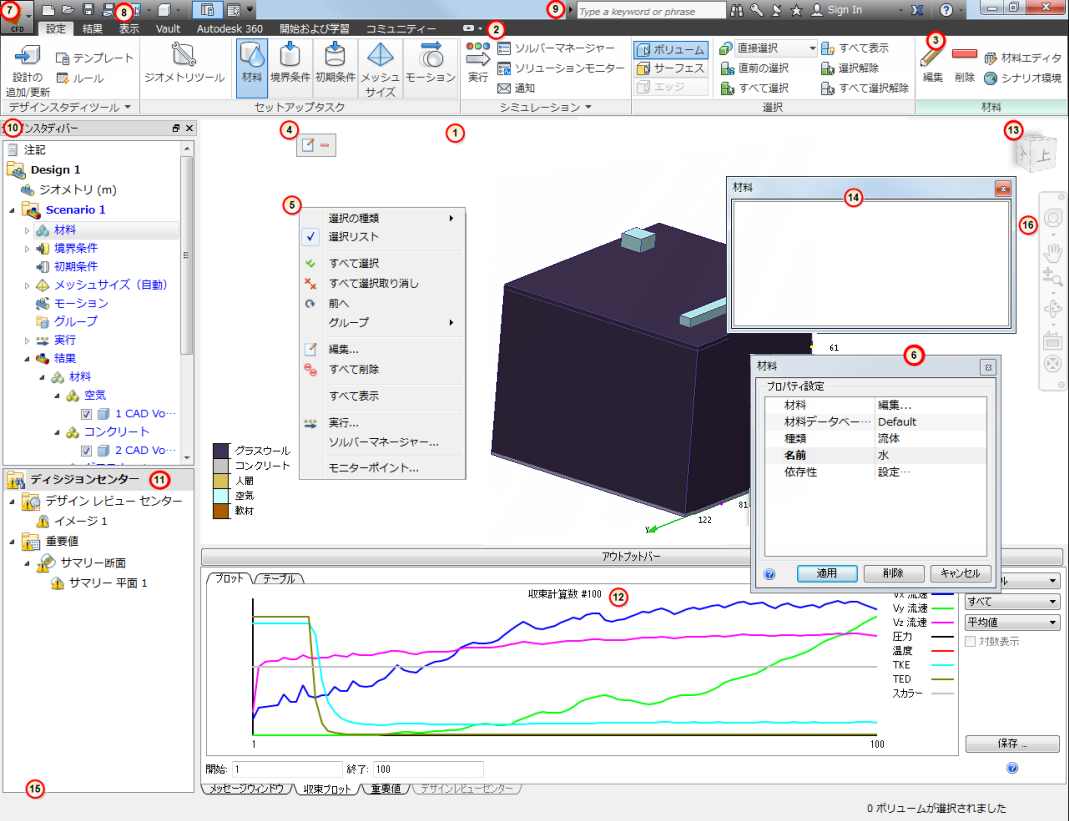The height and width of the screenshot is (821, 1069).
Task: Click the help icon in the 材料 dialog
Action: pos(770,574)
